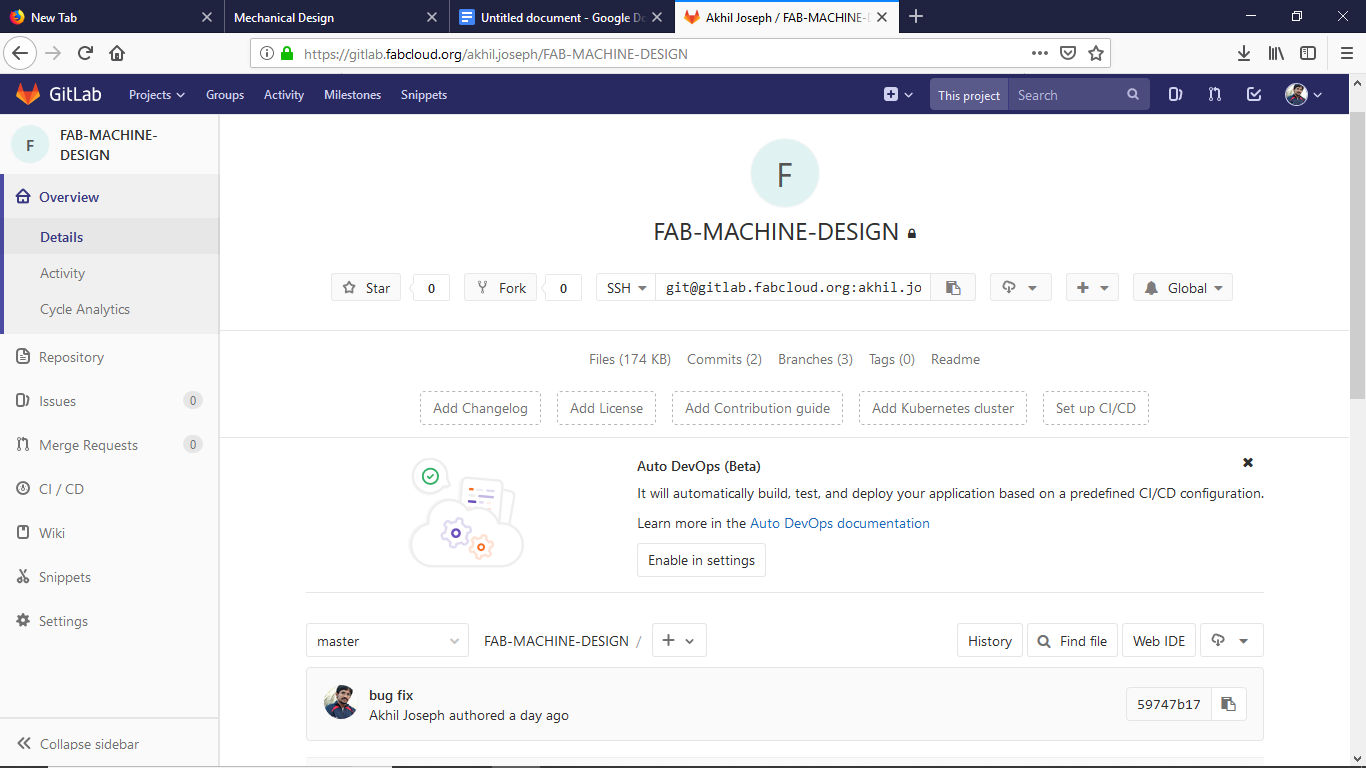
Task: Open the Firefox hamburger menu
Action: coord(1346,53)
